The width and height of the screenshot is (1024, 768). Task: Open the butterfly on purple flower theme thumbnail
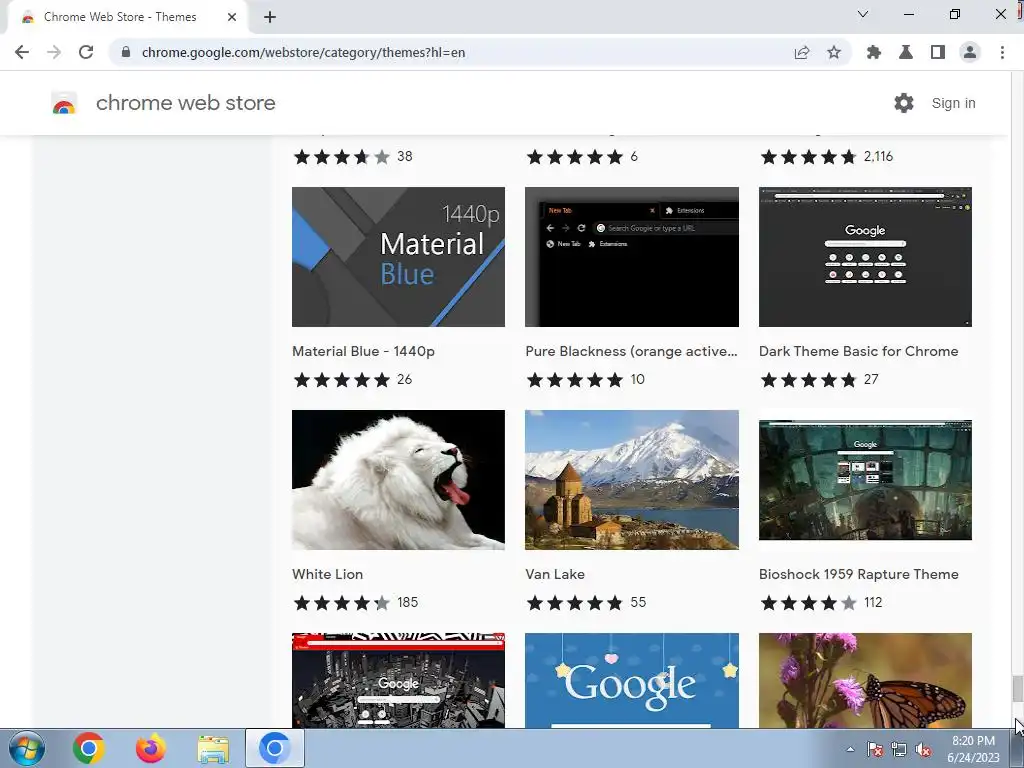coord(865,680)
